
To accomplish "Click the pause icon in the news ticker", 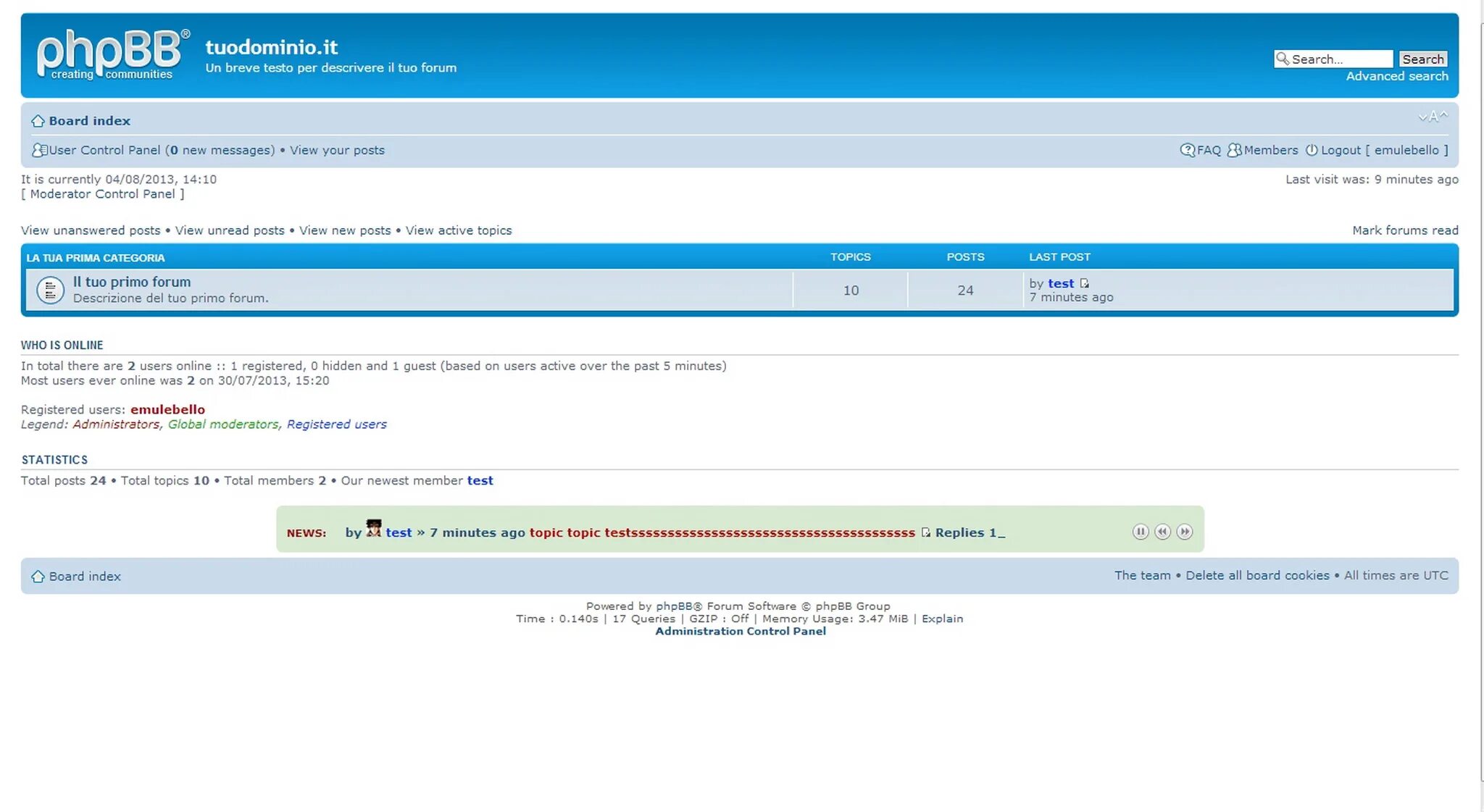I will coord(1141,531).
